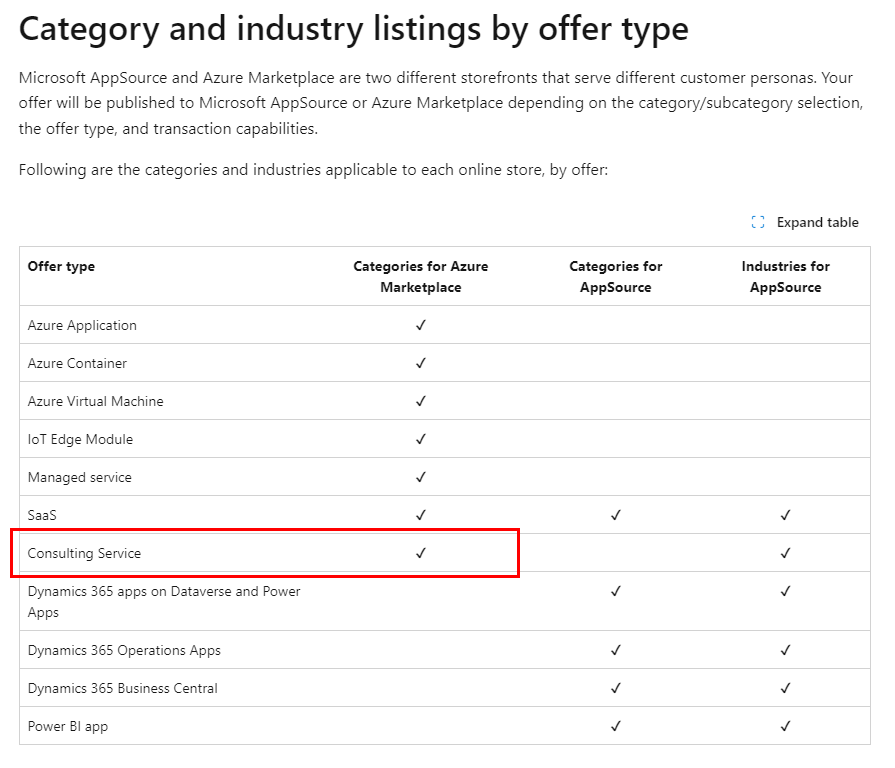Image resolution: width=895 pixels, height=768 pixels.
Task: Click the Consulting Service row label
Action: (x=84, y=553)
